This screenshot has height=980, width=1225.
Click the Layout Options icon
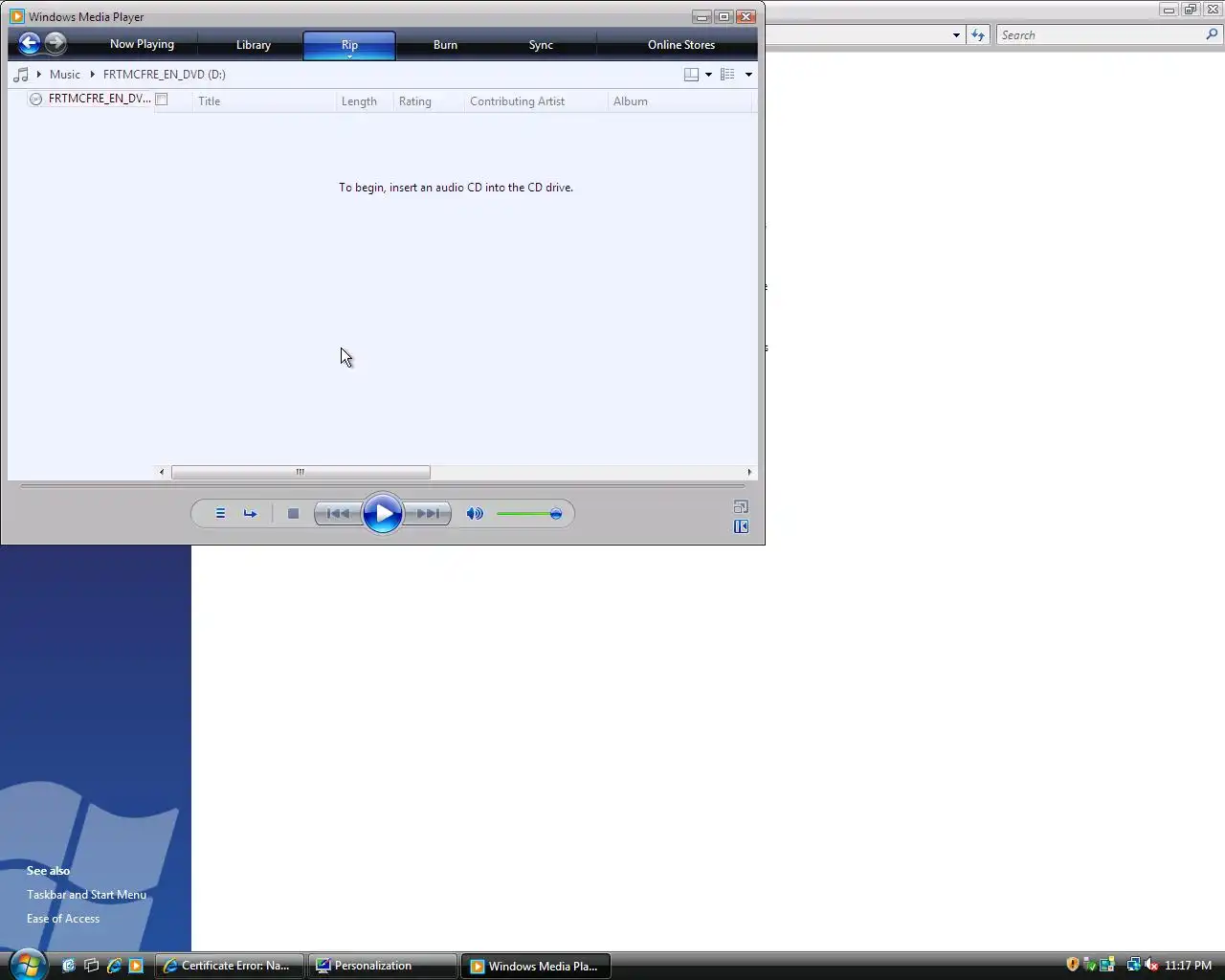[x=691, y=75]
